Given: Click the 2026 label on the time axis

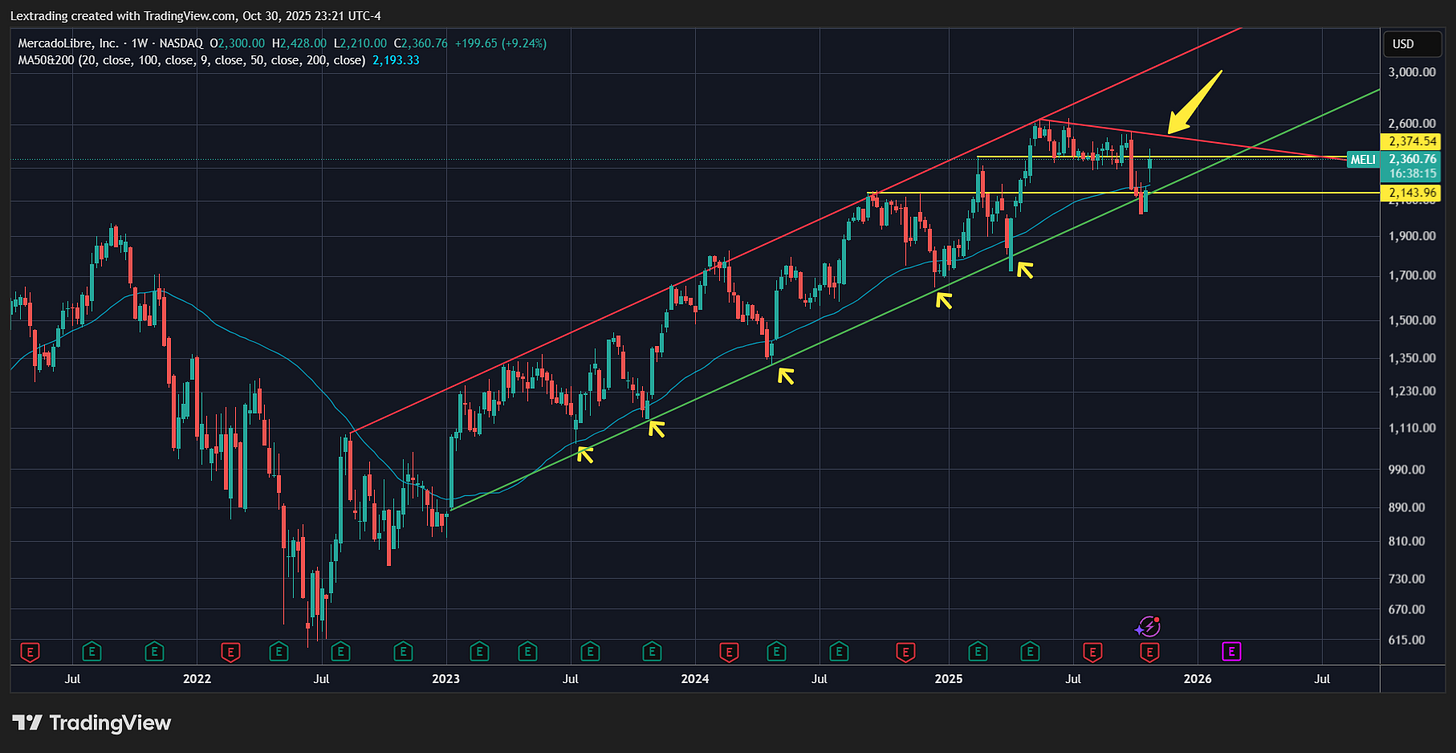Looking at the screenshot, I should coord(1197,679).
